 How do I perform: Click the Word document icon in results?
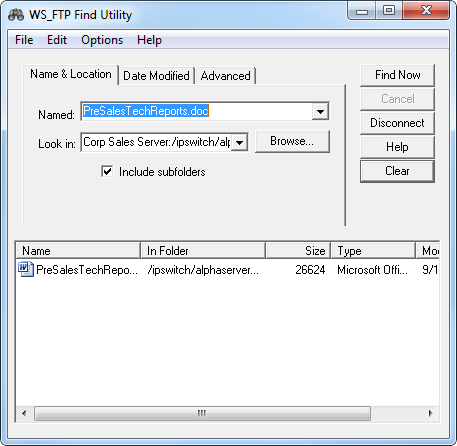[x=26, y=269]
